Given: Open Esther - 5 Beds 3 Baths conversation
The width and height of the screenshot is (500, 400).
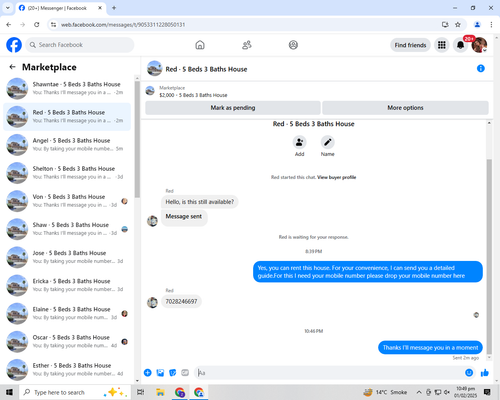Looking at the screenshot, I should [x=67, y=369].
